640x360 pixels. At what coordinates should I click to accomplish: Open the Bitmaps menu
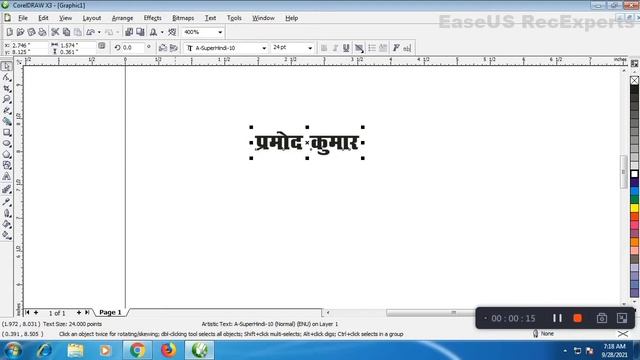click(183, 18)
